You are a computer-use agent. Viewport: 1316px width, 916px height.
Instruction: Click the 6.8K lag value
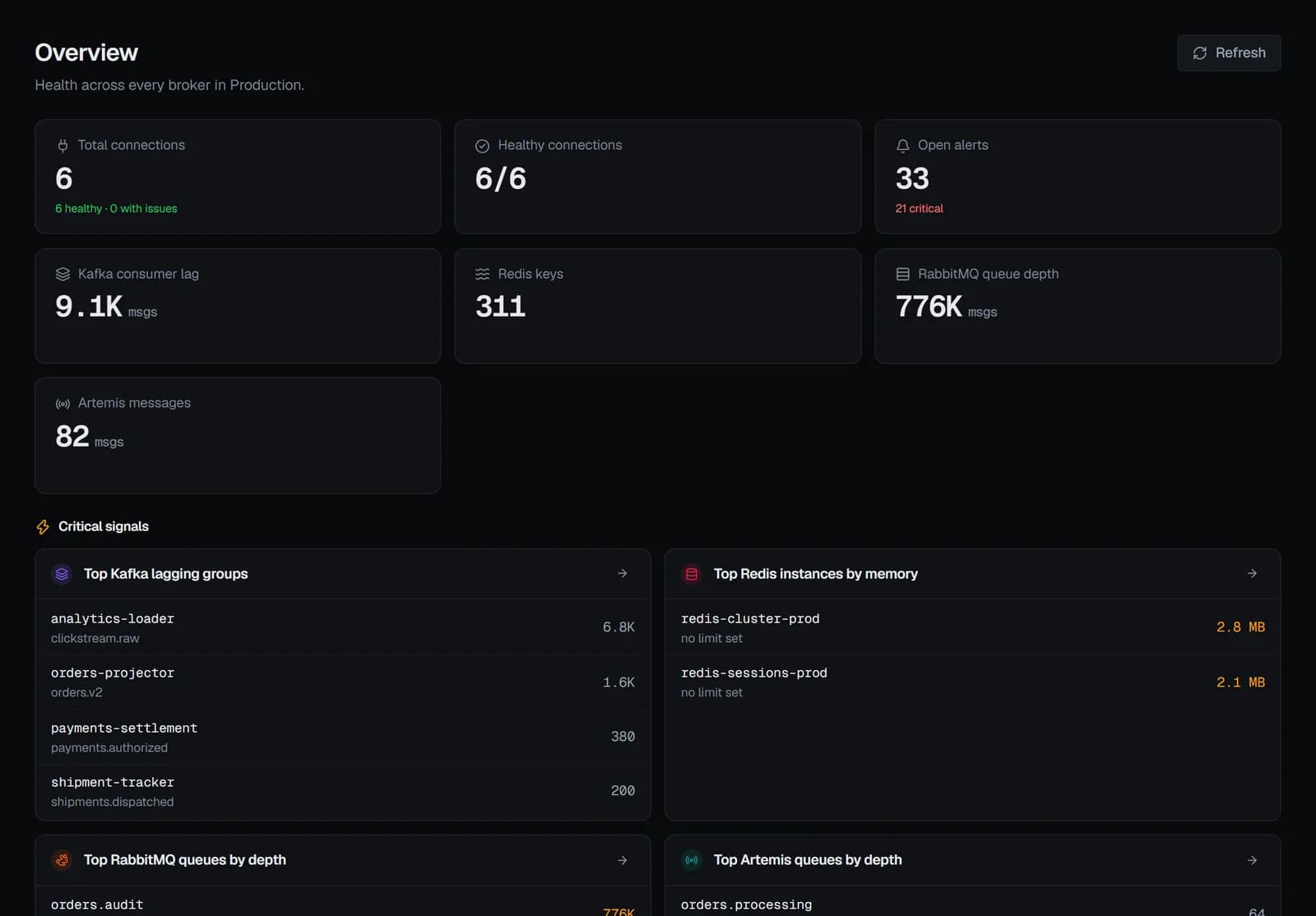(x=619, y=627)
